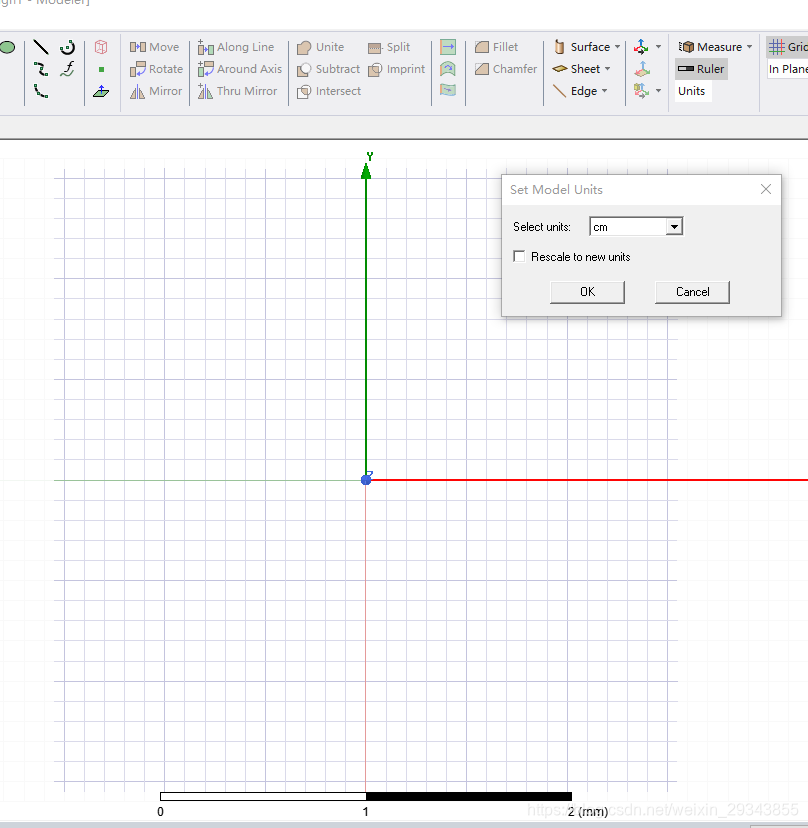The height and width of the screenshot is (828, 808).
Task: Expand the Surface dropdown menu
Action: click(x=617, y=47)
